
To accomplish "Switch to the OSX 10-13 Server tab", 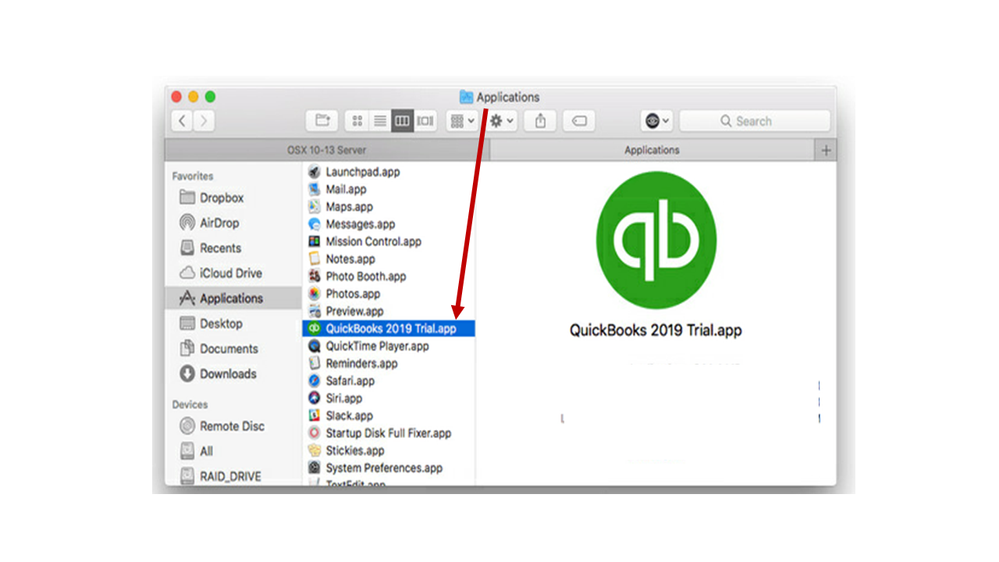I will click(x=326, y=150).
